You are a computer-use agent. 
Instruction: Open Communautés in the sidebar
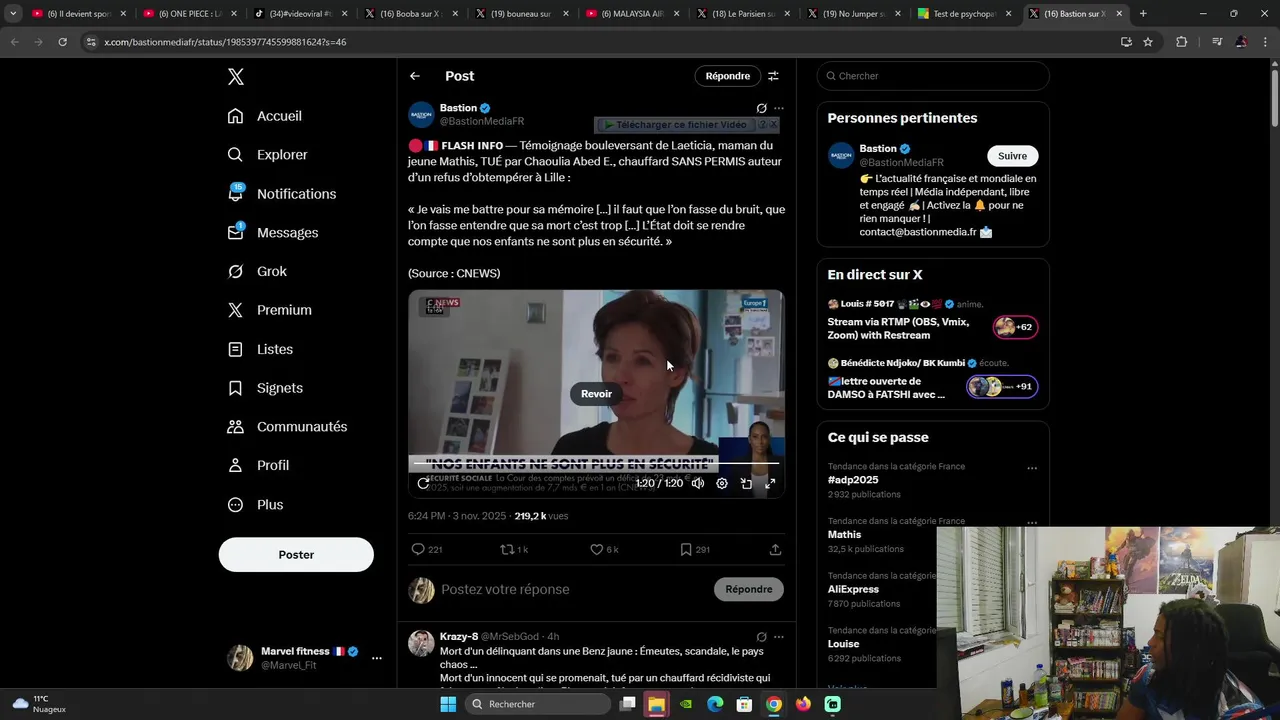coord(287,427)
